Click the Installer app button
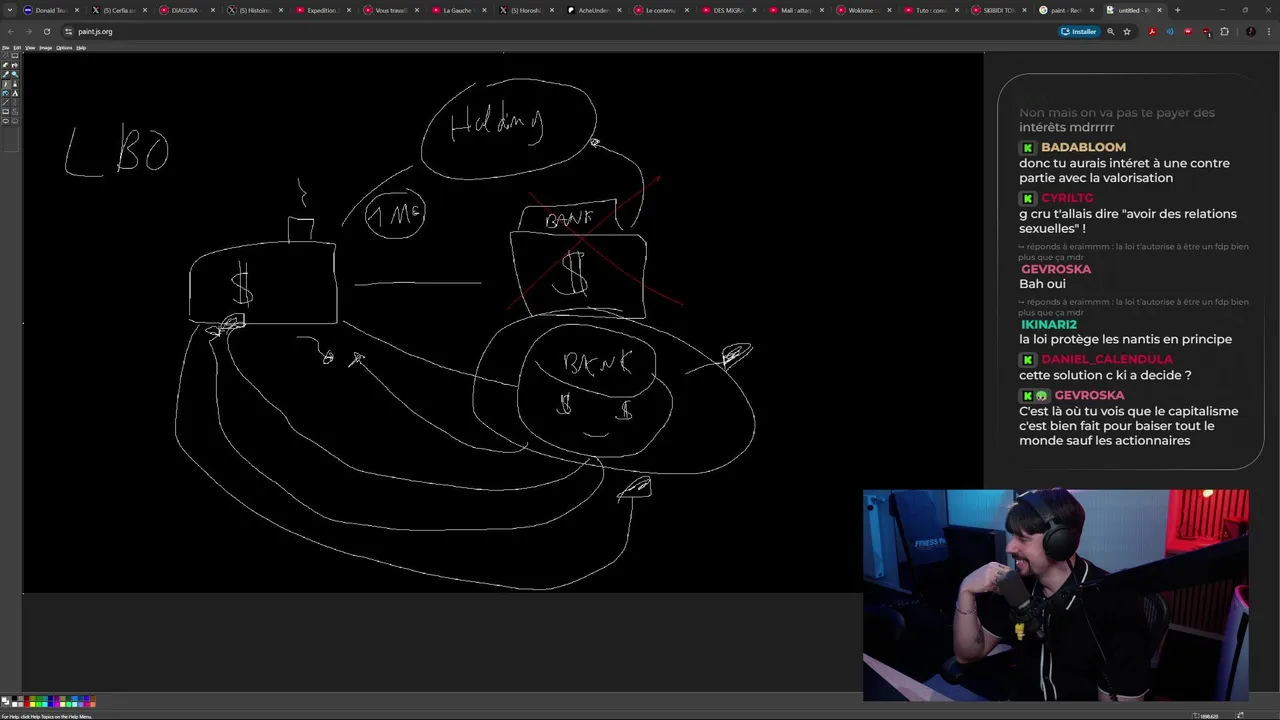Screen dimensions: 1280x720 (1079, 31)
